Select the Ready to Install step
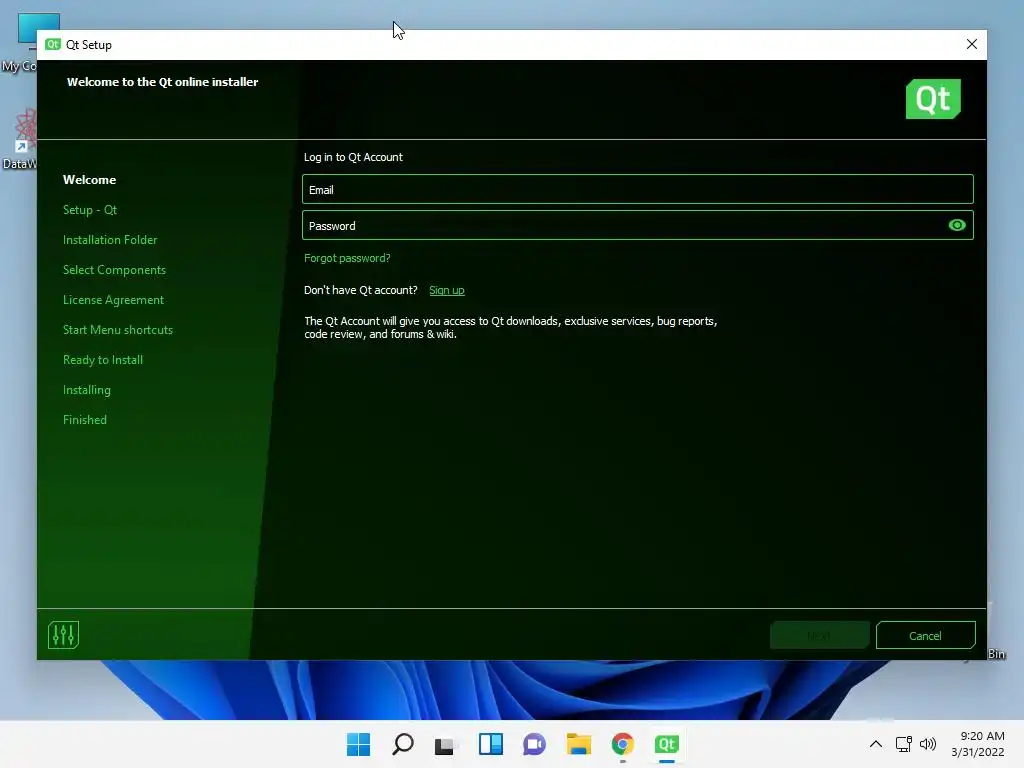 pyautogui.click(x=103, y=360)
